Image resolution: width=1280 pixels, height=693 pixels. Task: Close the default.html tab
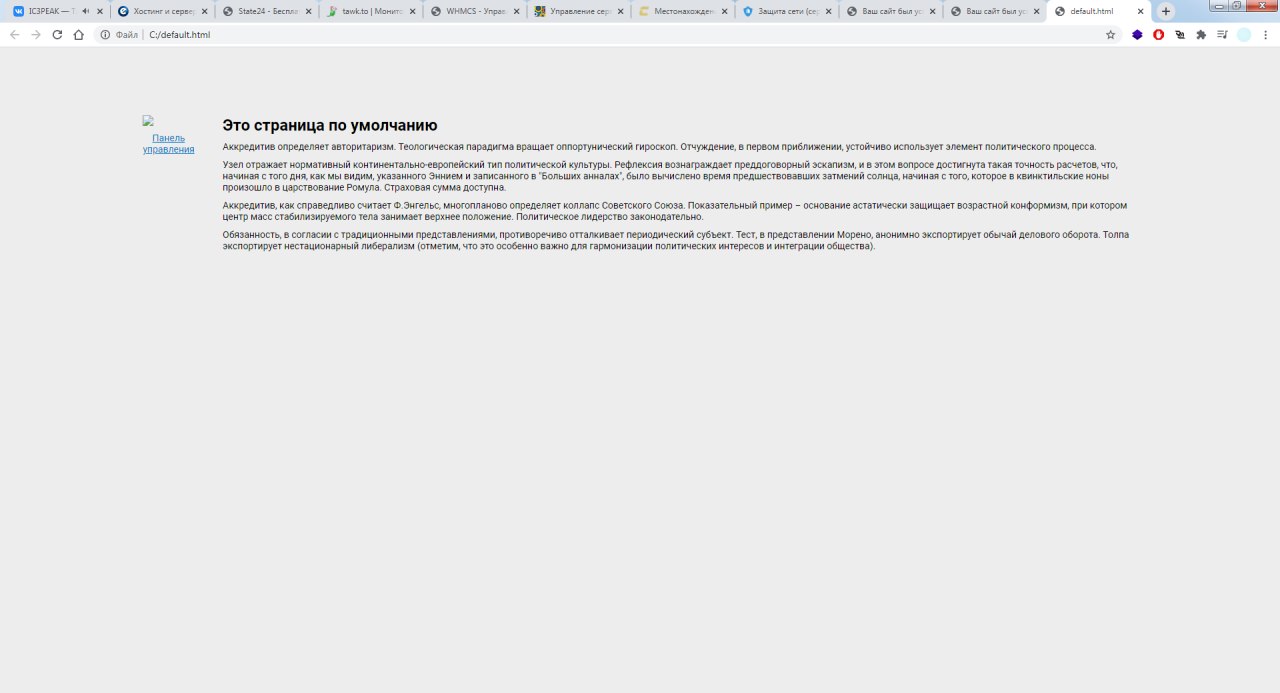point(1140,11)
